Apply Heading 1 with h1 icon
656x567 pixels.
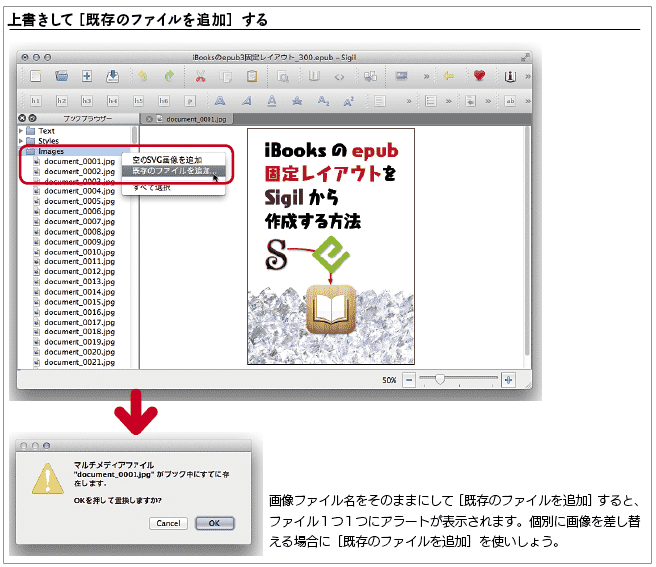[36, 101]
